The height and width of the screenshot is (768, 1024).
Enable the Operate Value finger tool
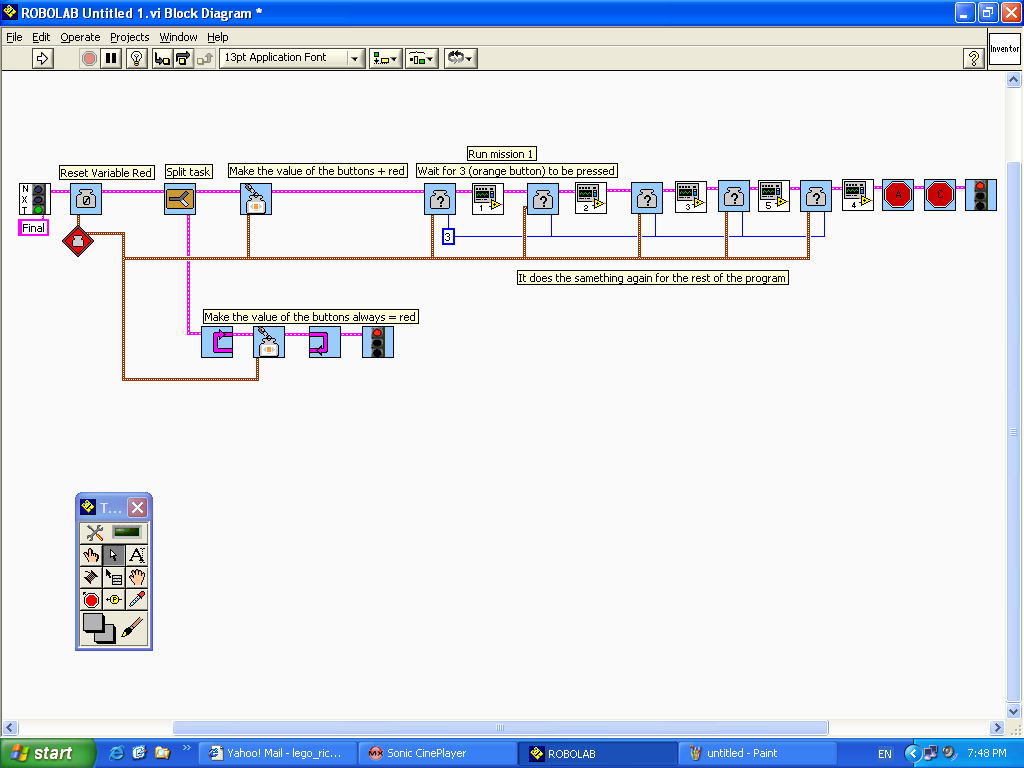pyautogui.click(x=92, y=557)
